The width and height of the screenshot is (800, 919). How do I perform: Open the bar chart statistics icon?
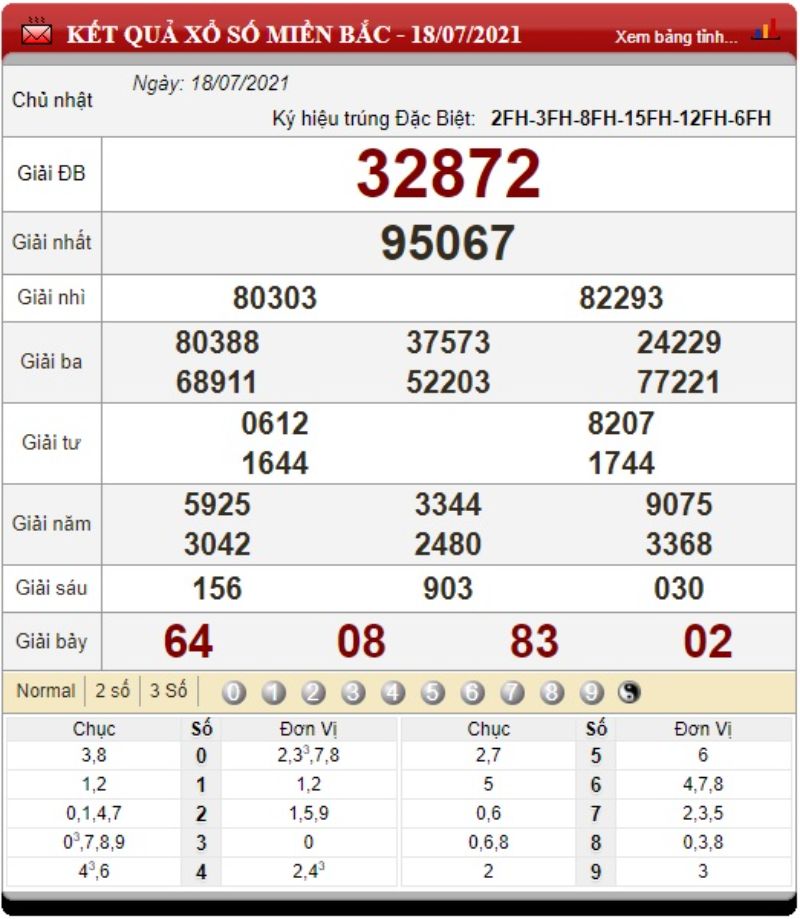pyautogui.click(x=767, y=29)
